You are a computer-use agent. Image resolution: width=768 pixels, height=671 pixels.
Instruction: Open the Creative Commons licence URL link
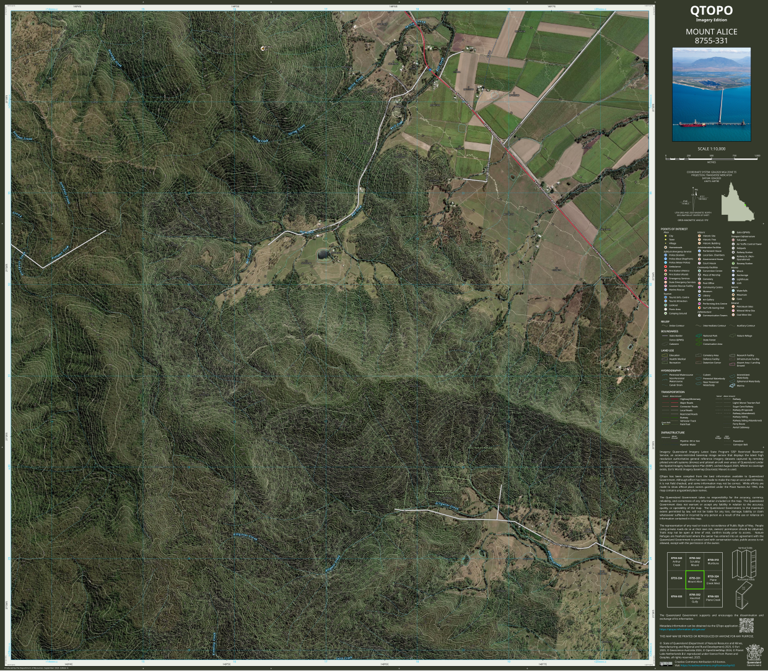(x=708, y=665)
